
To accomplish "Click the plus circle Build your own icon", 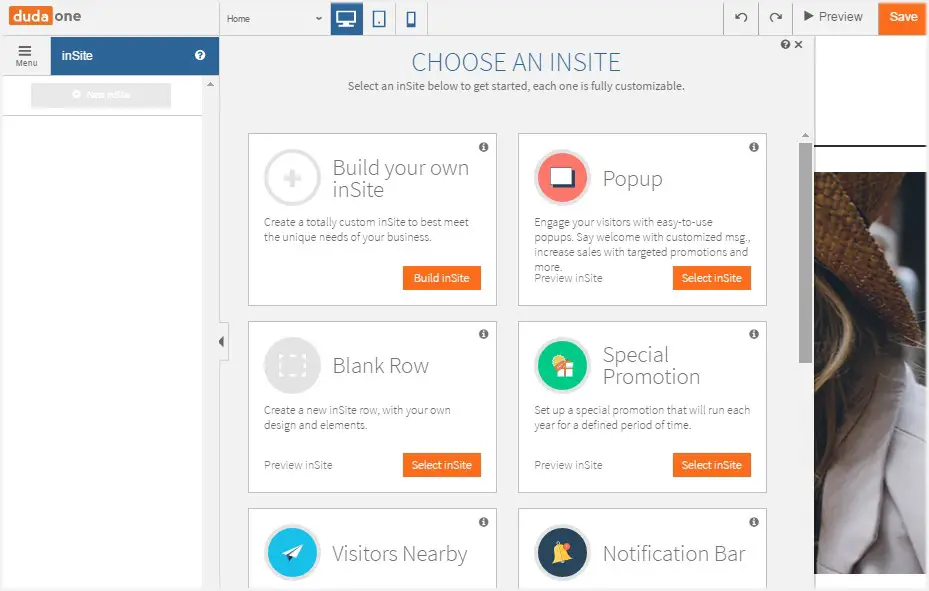I will coord(292,178).
